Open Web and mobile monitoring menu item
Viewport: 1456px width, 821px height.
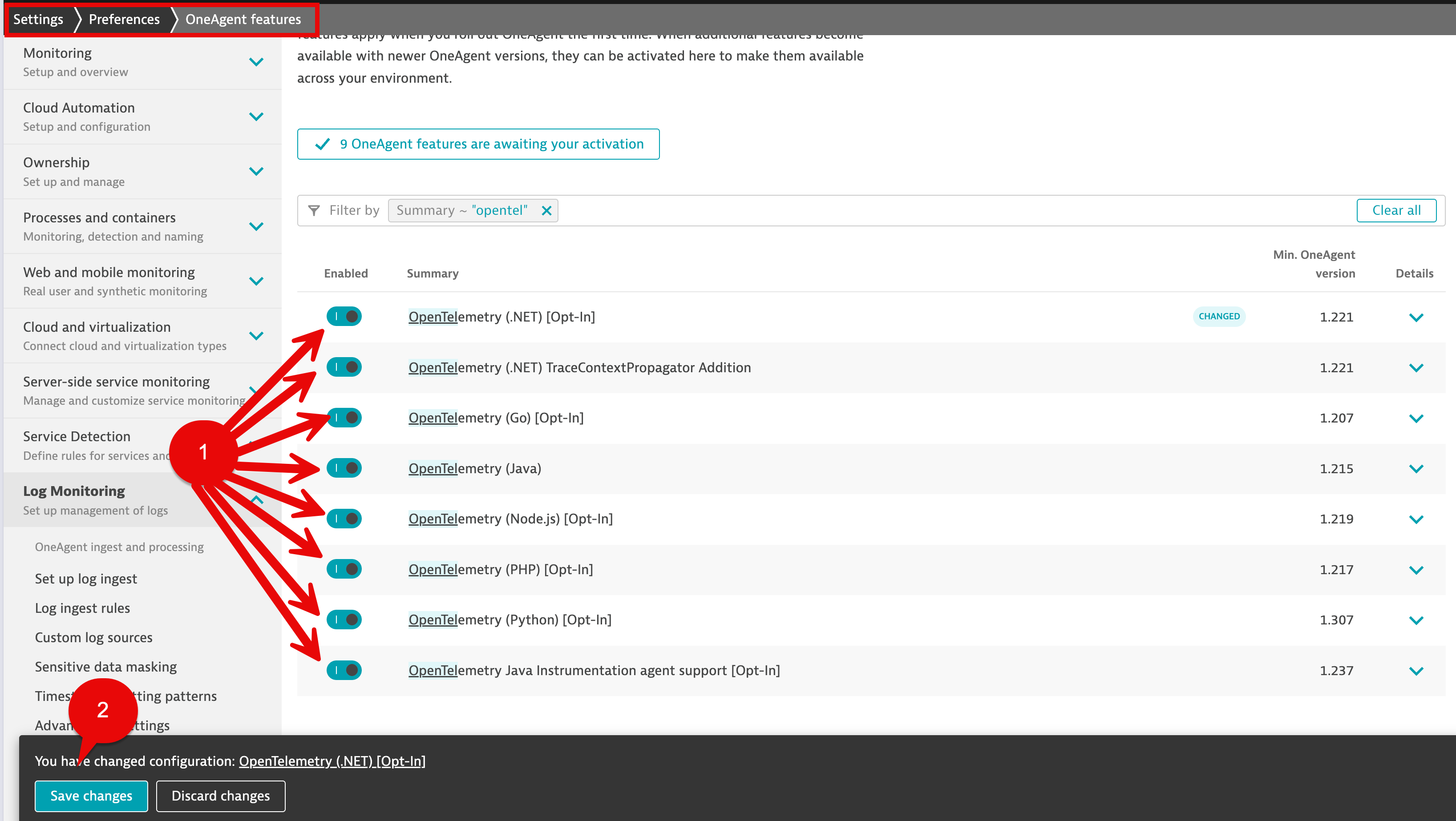click(x=142, y=282)
